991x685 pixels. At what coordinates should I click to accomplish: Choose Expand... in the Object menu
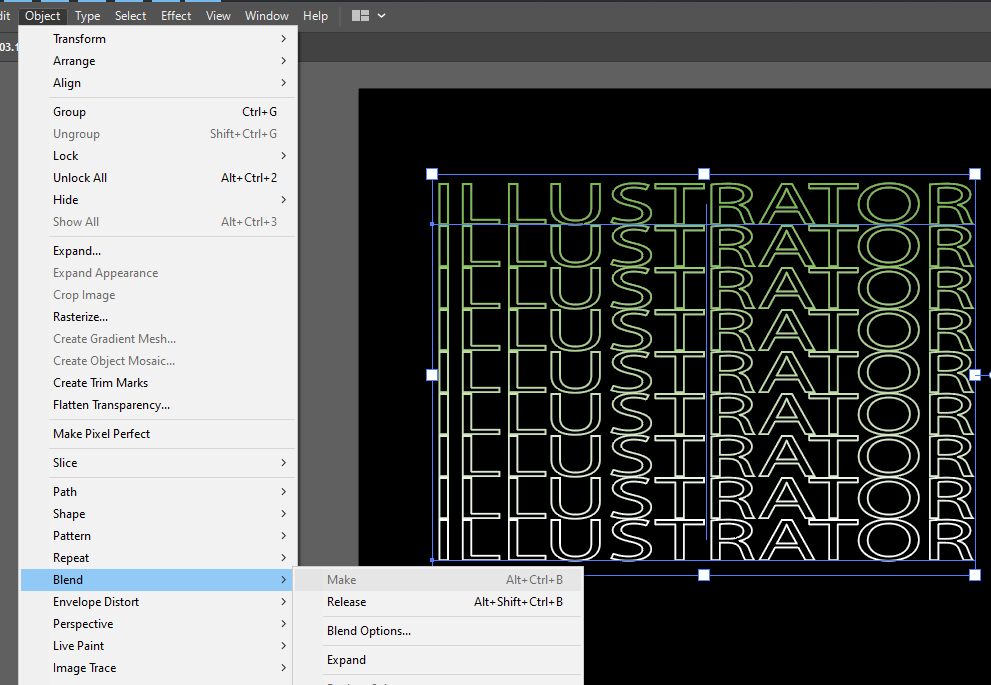(x=157, y=251)
